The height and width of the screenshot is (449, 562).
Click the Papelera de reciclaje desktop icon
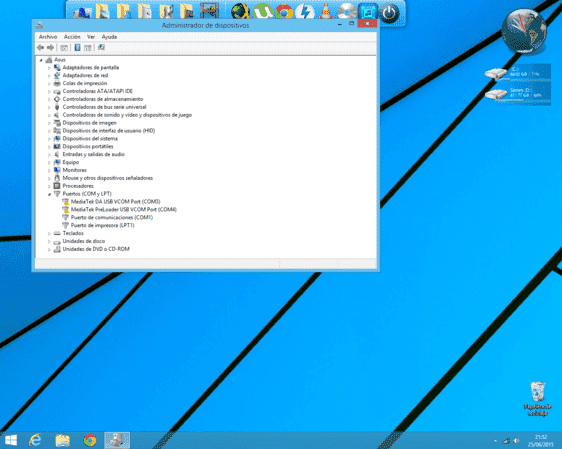point(538,399)
